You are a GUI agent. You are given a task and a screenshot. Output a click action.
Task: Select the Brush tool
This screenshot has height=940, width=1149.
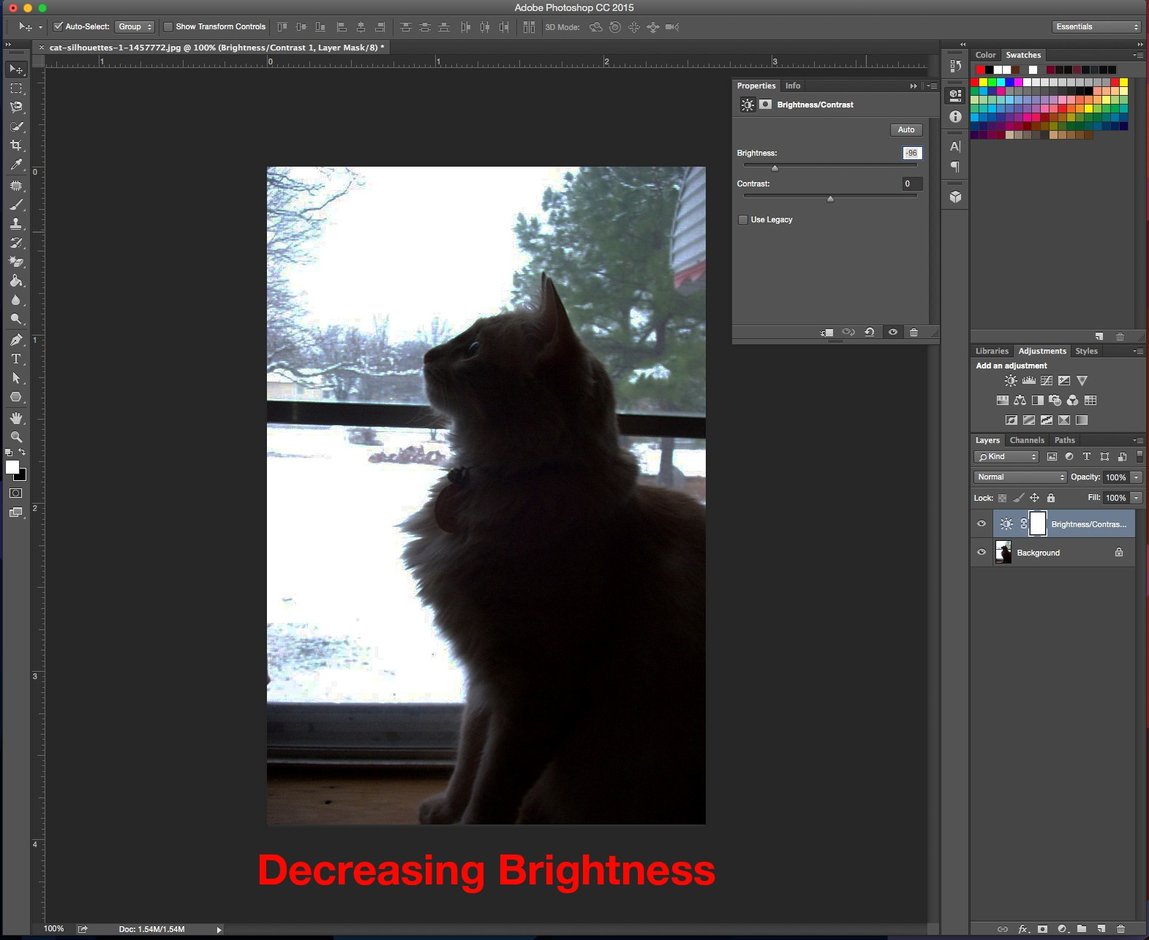coord(16,204)
